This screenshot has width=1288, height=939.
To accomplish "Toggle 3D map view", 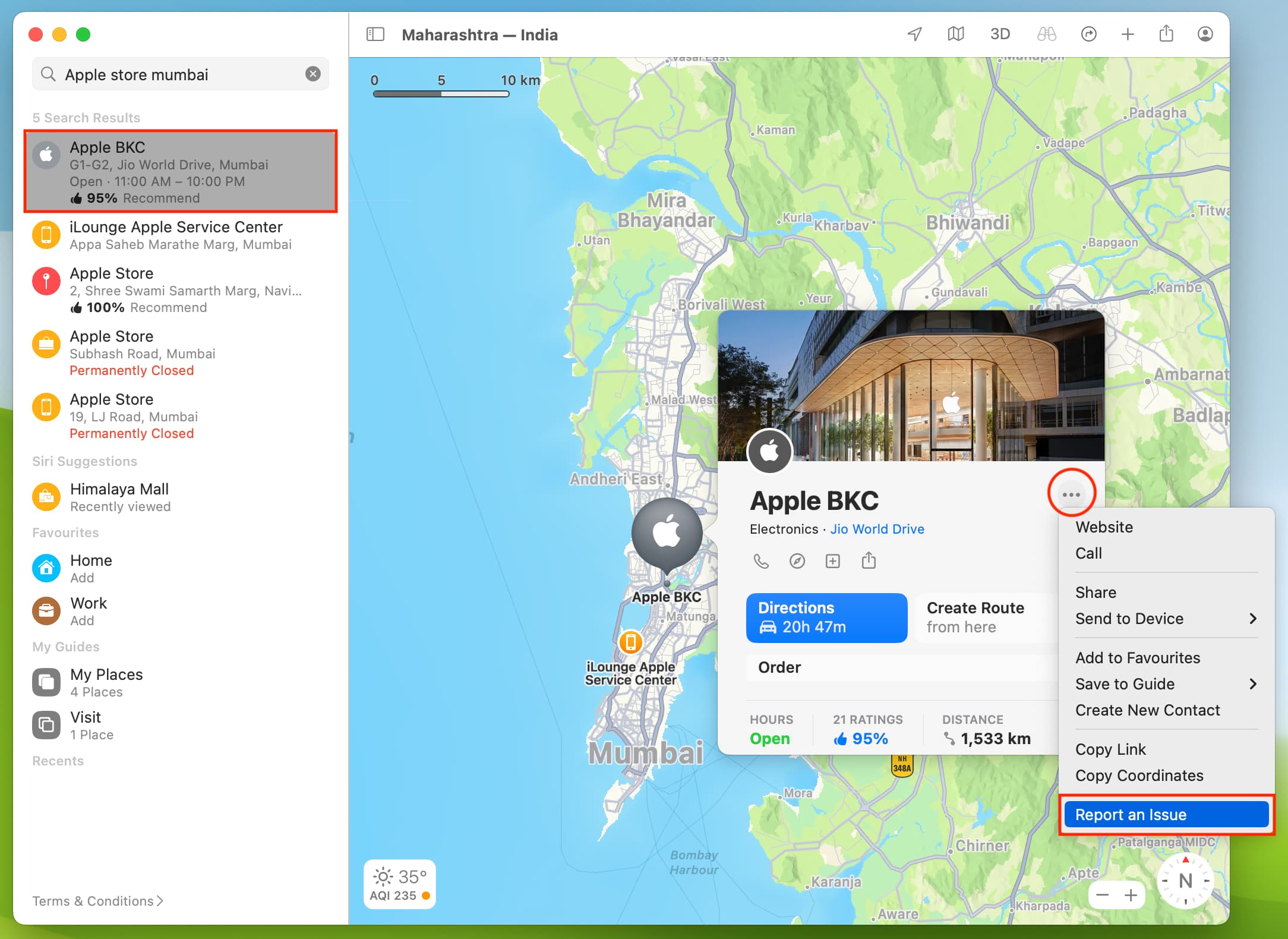I will 1000,34.
